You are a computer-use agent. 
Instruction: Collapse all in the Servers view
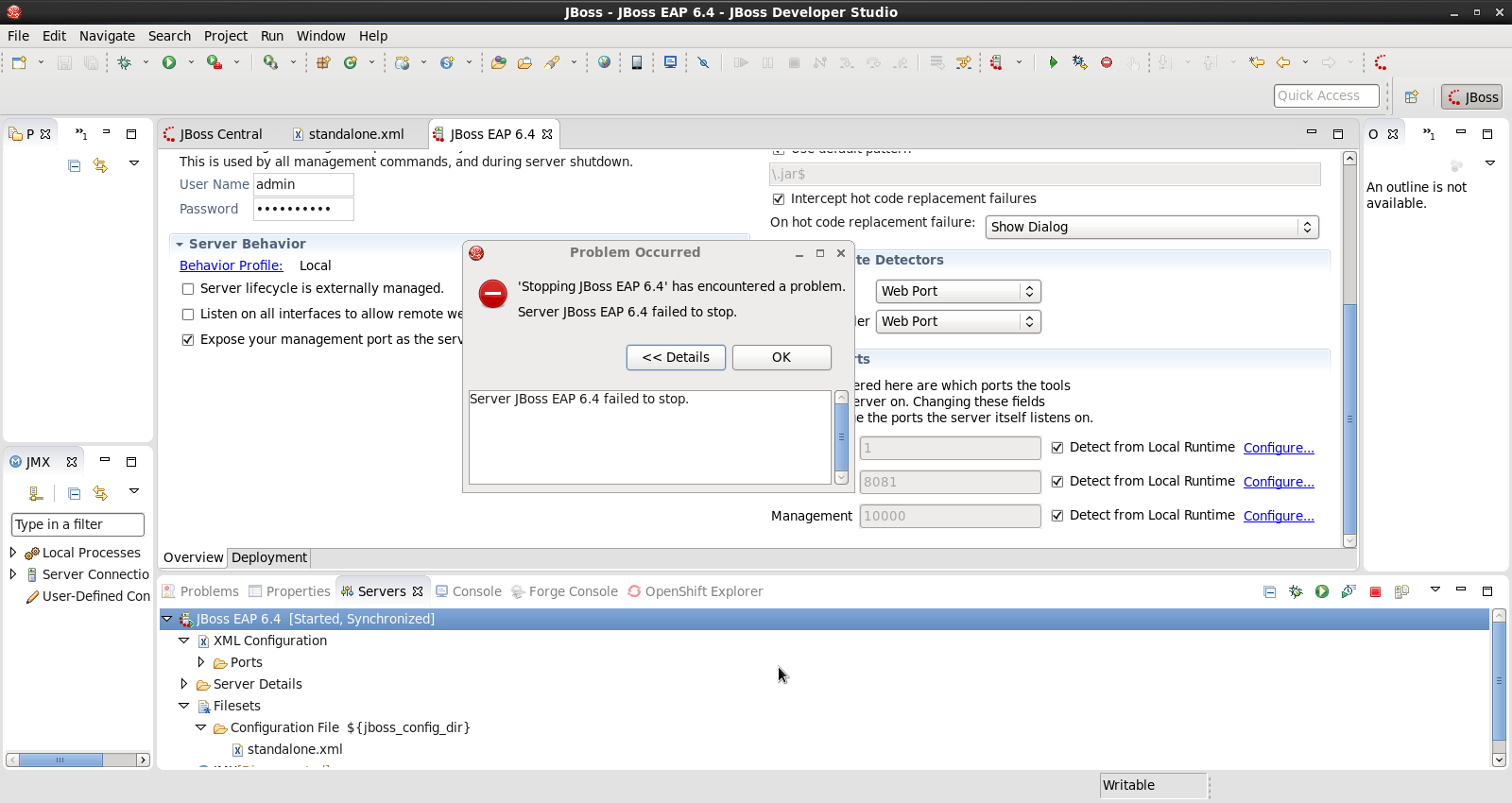1269,591
